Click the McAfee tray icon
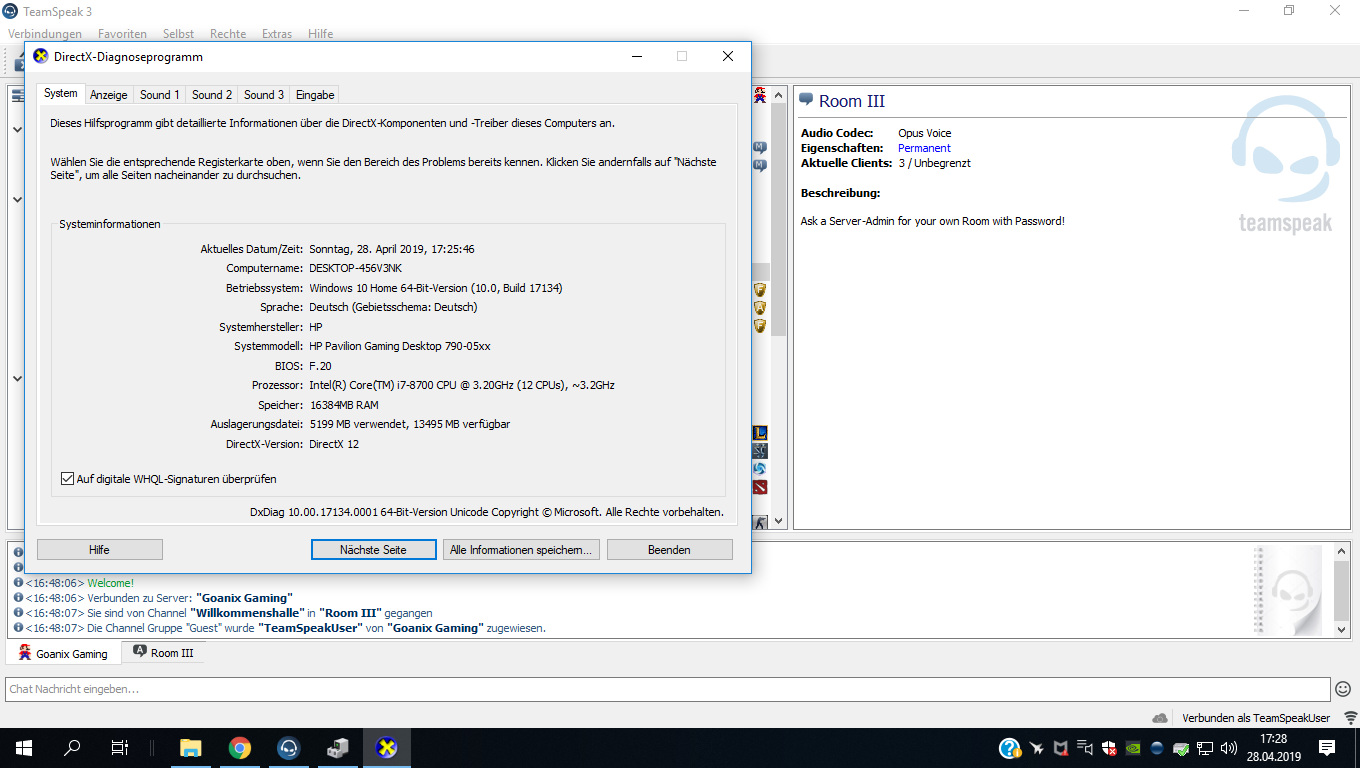1360x768 pixels. [x=1061, y=747]
